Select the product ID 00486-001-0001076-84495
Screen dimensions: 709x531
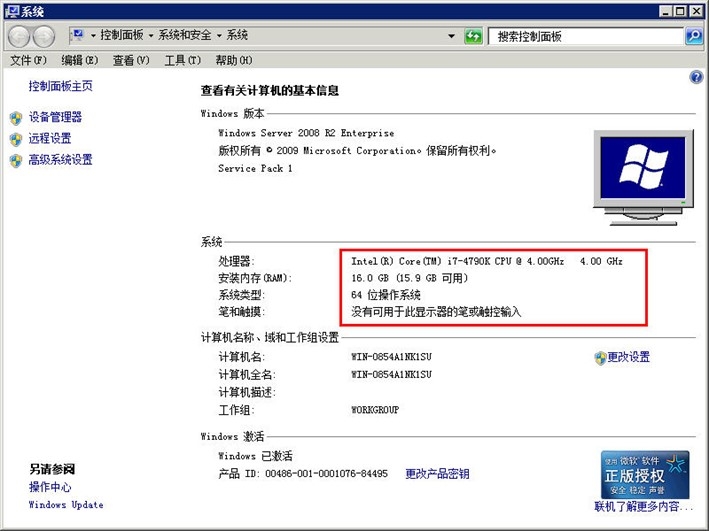tap(326, 474)
